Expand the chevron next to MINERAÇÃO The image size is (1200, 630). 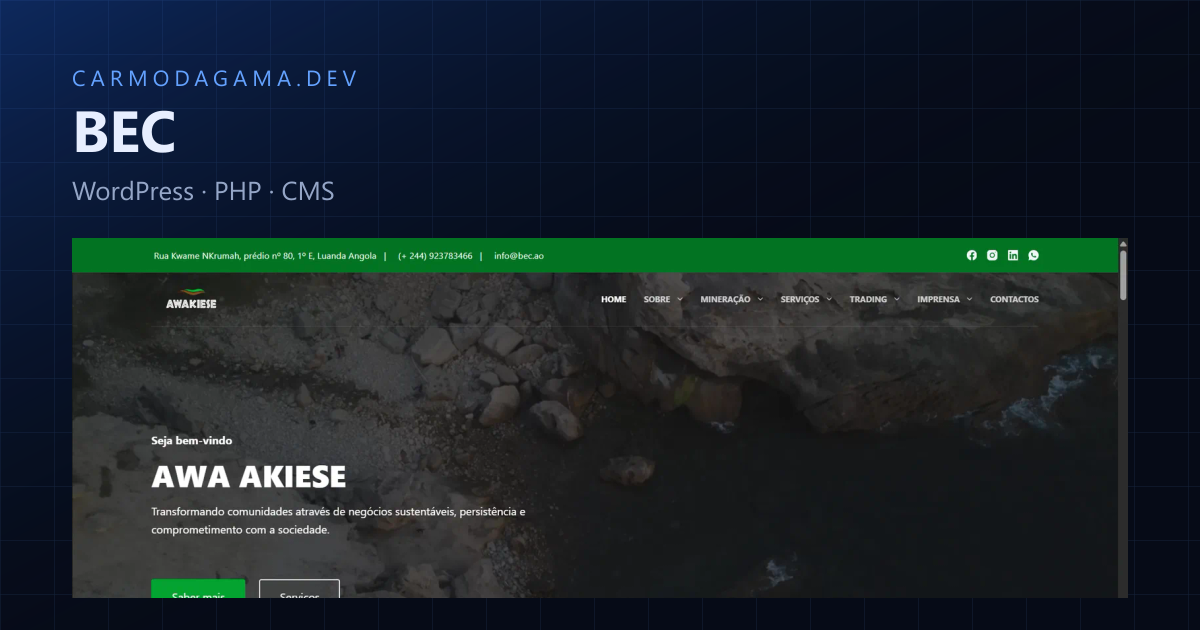click(760, 299)
